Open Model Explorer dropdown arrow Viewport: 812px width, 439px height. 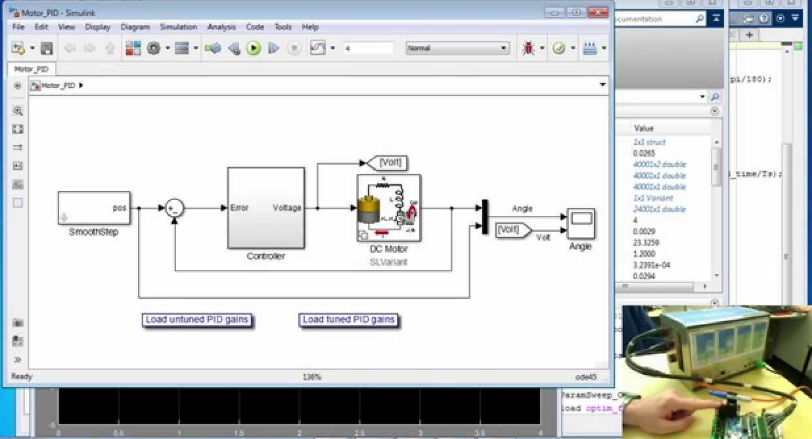coord(196,48)
